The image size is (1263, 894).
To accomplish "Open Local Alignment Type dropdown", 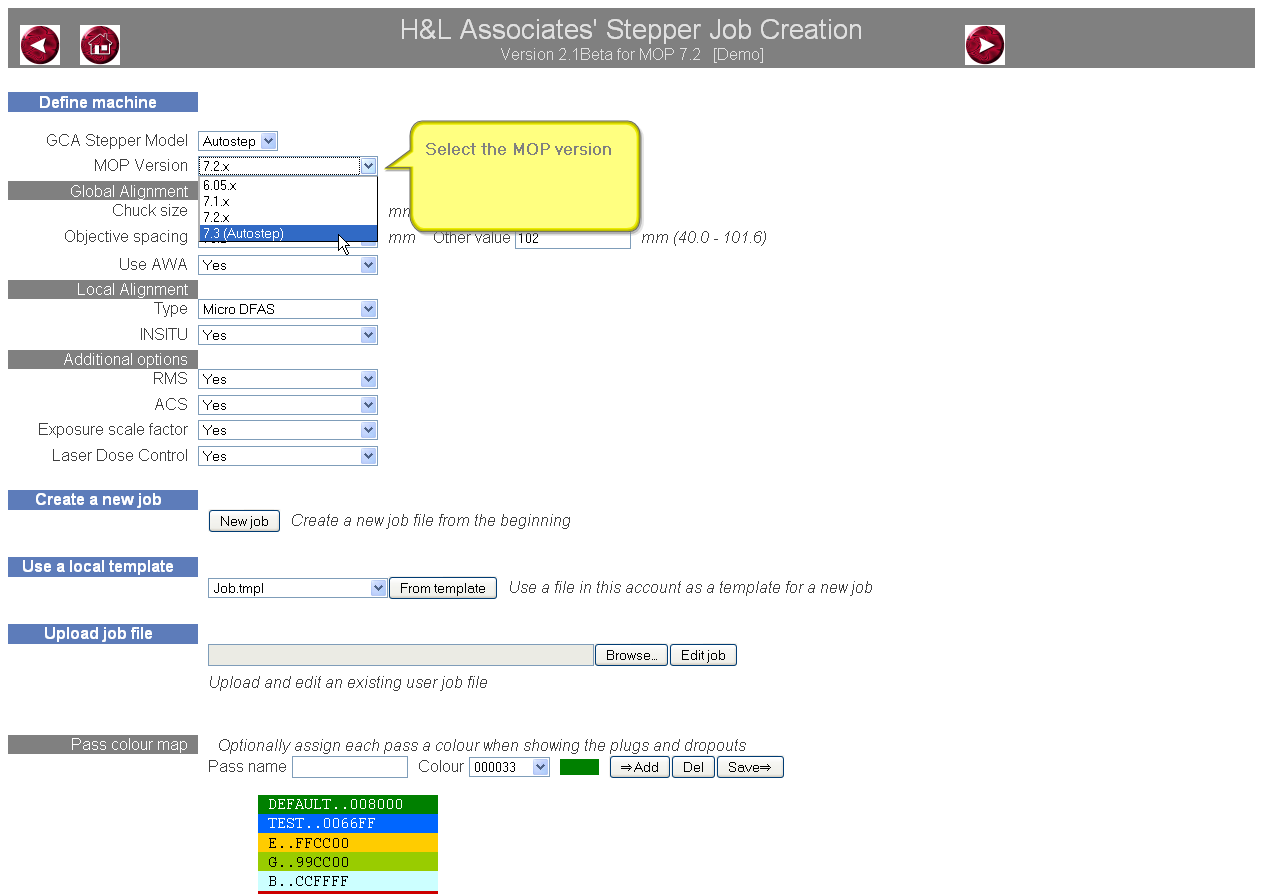I will [x=288, y=309].
